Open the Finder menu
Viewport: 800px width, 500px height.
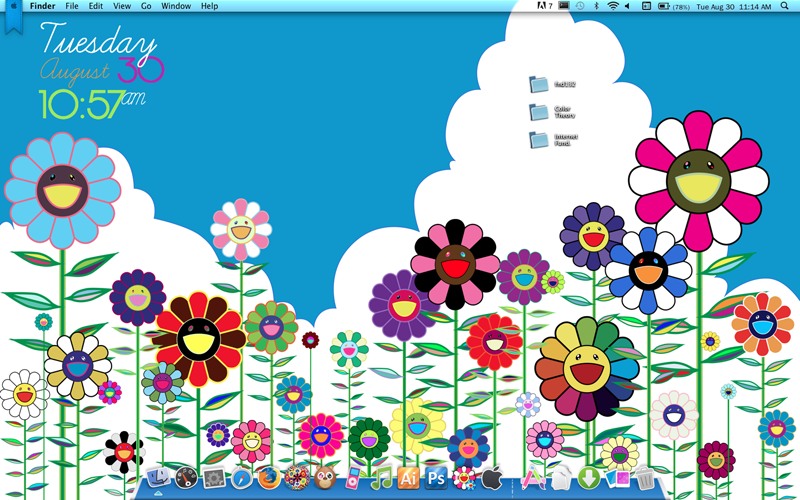coord(42,6)
